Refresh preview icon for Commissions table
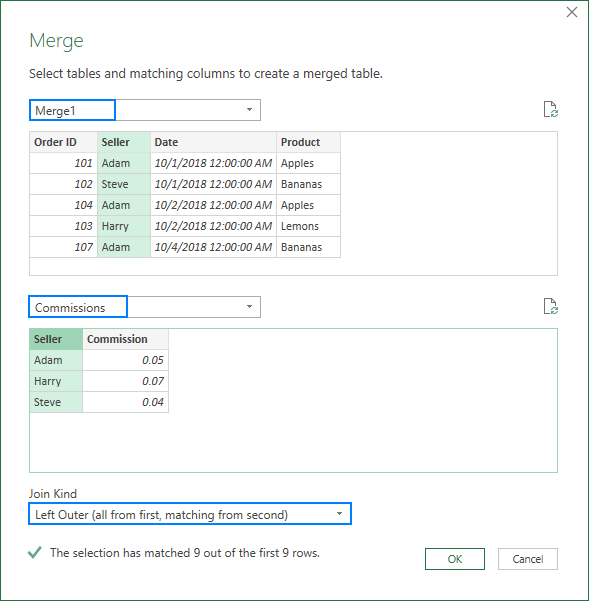Viewport: 589px width, 601px height. point(551,307)
